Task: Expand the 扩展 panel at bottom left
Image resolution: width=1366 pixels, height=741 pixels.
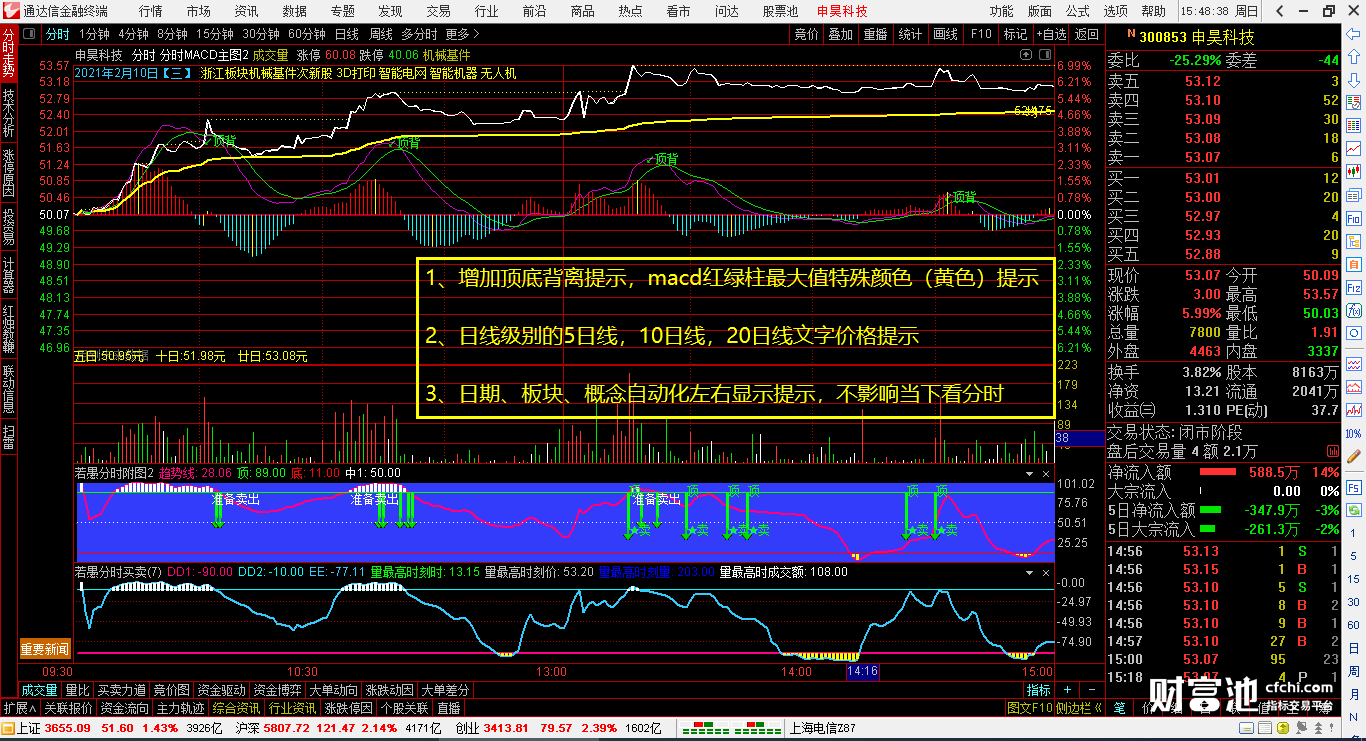Action: [21, 708]
